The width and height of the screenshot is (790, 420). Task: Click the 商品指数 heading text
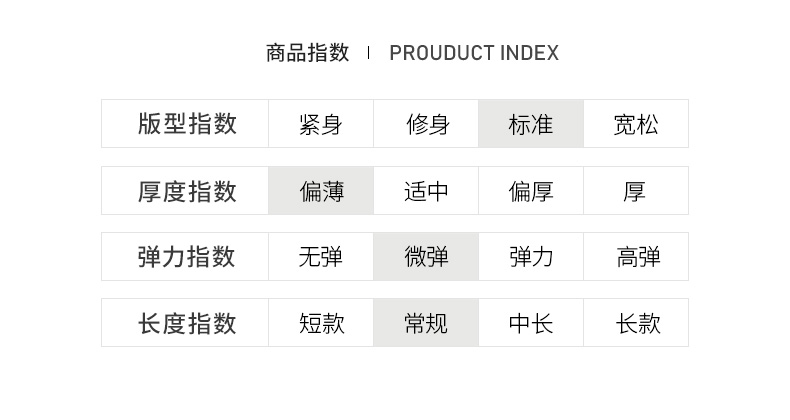coord(307,53)
